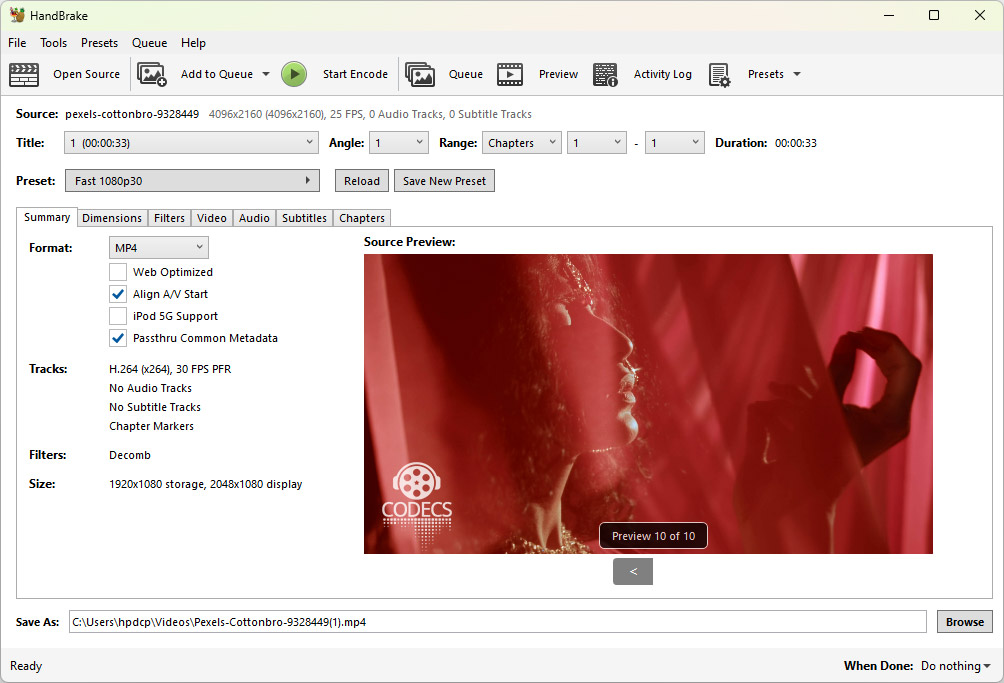Open the File menu
This screenshot has height=683, width=1004.
[17, 43]
